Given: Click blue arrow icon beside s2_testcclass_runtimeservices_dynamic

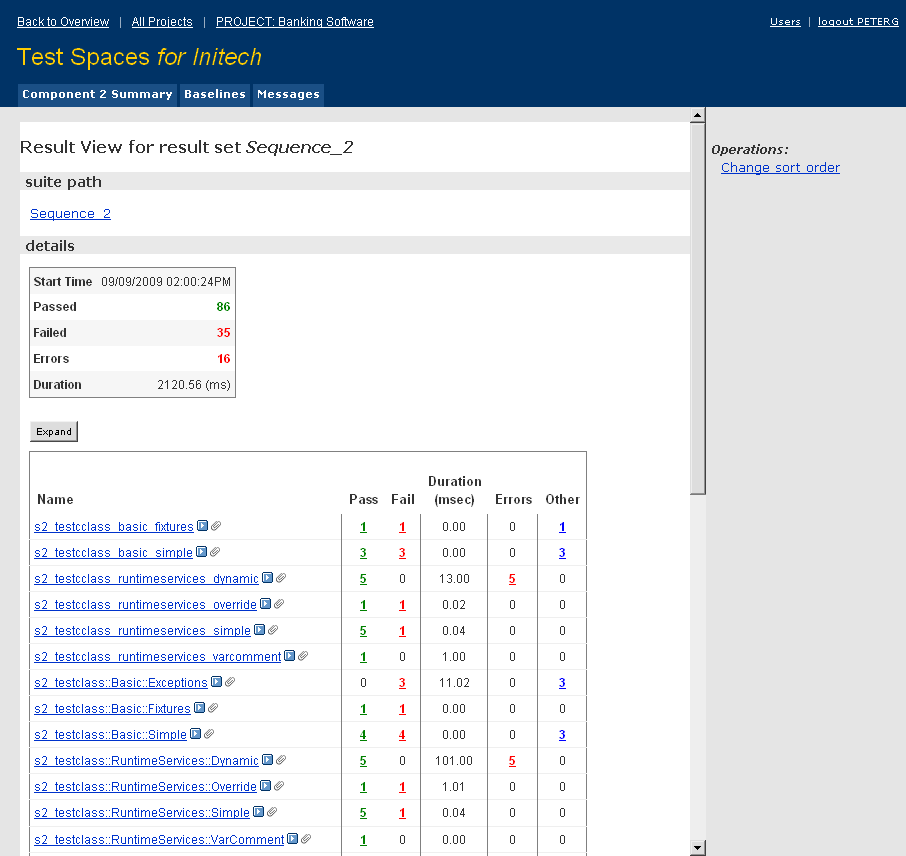Looking at the screenshot, I should pyautogui.click(x=267, y=578).
